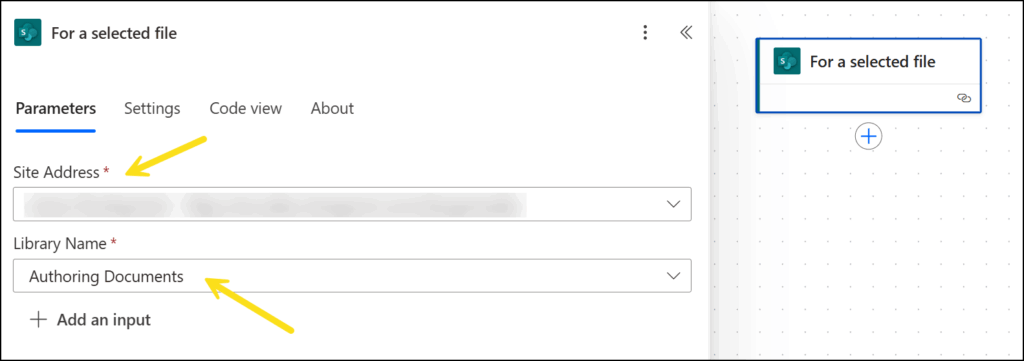Click the Add an input button
The image size is (1024, 361).
[91, 320]
